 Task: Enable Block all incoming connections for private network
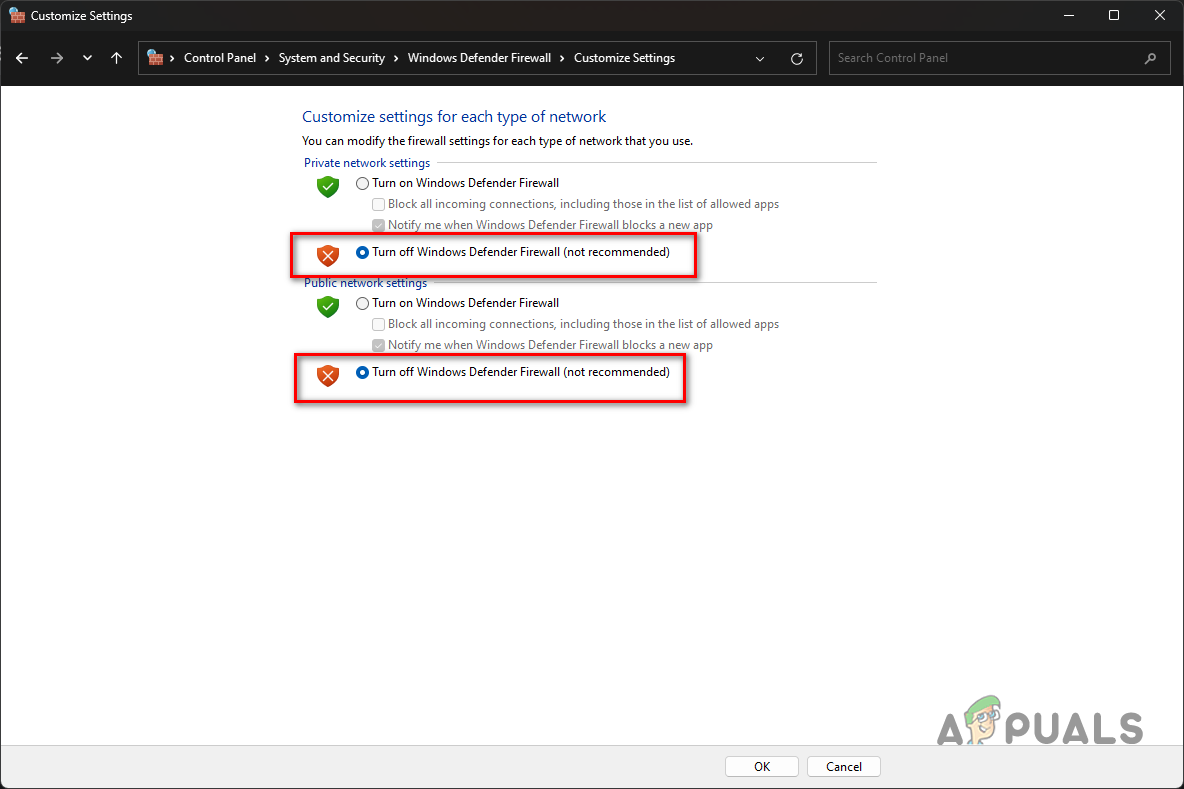pos(378,204)
